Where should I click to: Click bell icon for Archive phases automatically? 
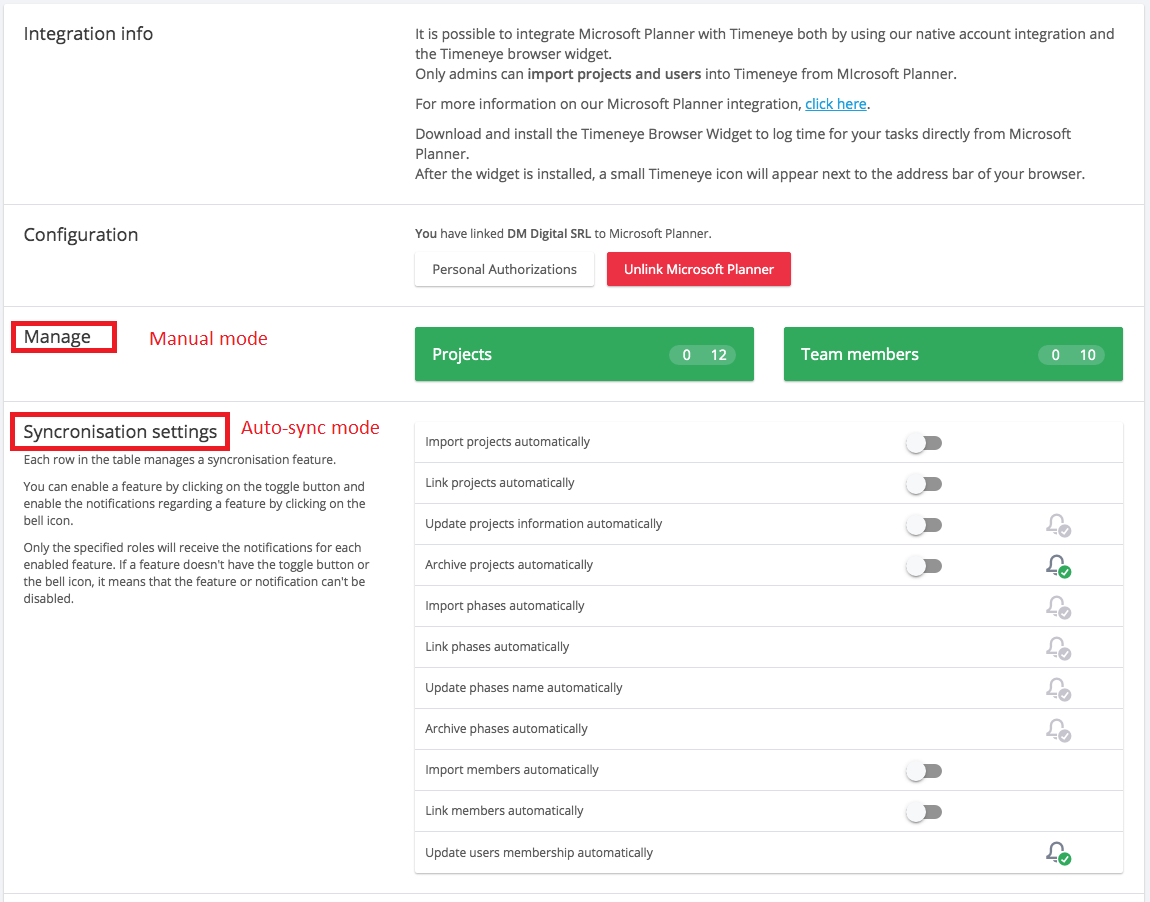pos(1058,730)
